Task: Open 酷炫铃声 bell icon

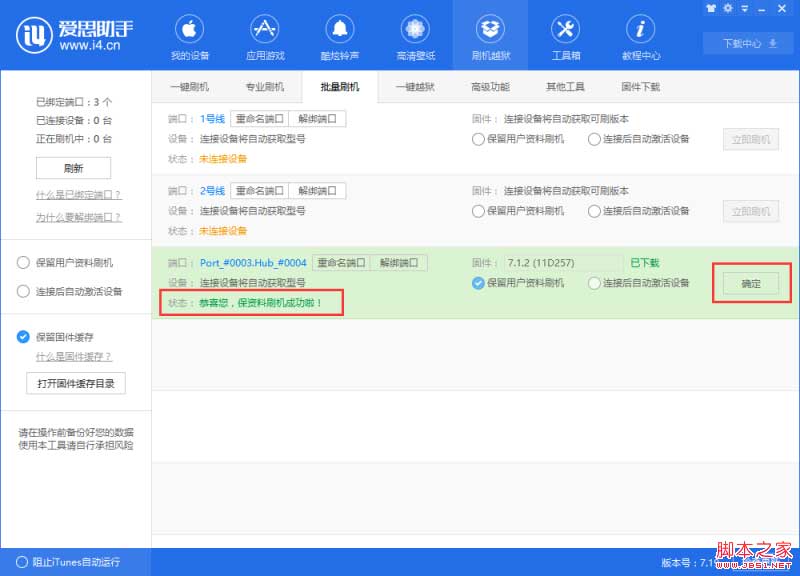Action: coord(340,29)
